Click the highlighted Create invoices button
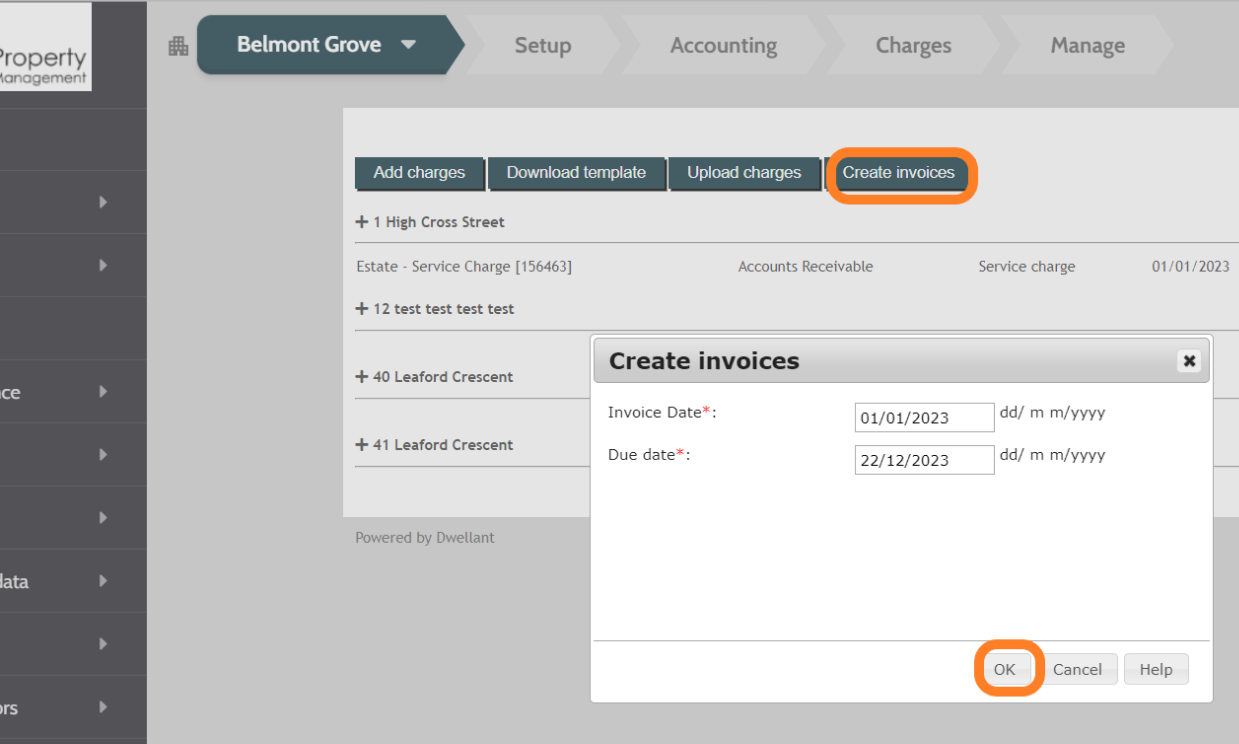Image resolution: width=1239 pixels, height=744 pixels. pyautogui.click(x=899, y=172)
